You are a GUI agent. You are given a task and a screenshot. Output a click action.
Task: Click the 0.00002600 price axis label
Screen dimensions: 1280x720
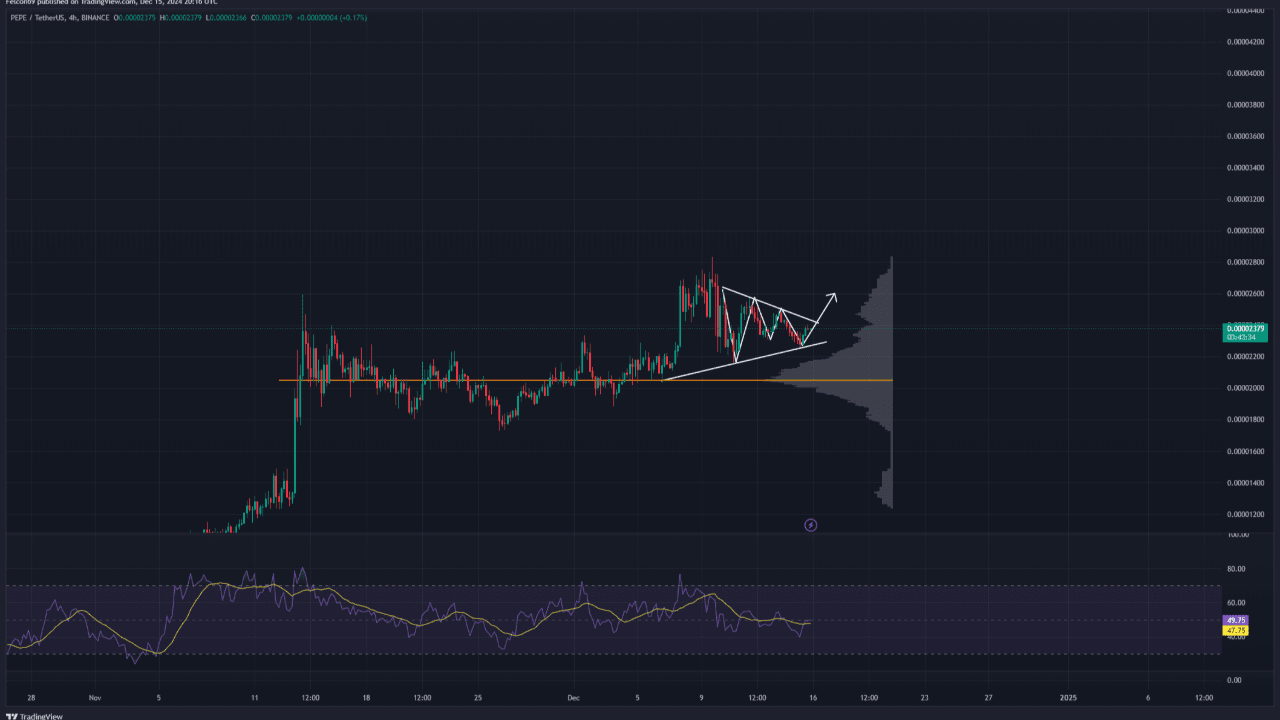coord(1245,294)
